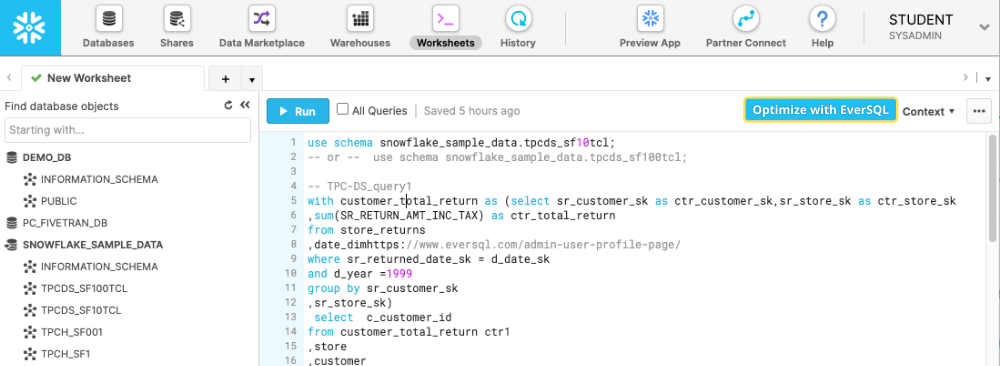Open the History menu label
1000x366 pixels.
(x=518, y=43)
